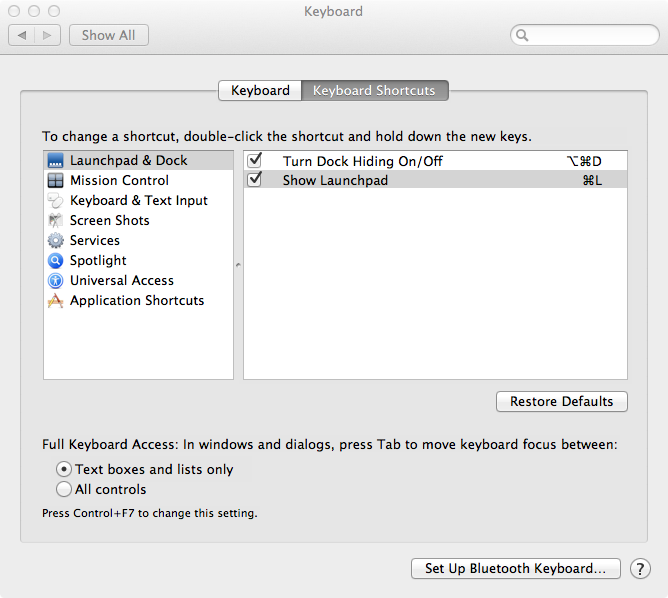Select the Keyboard & Text Input icon
This screenshot has height=598, width=668.
point(55,201)
